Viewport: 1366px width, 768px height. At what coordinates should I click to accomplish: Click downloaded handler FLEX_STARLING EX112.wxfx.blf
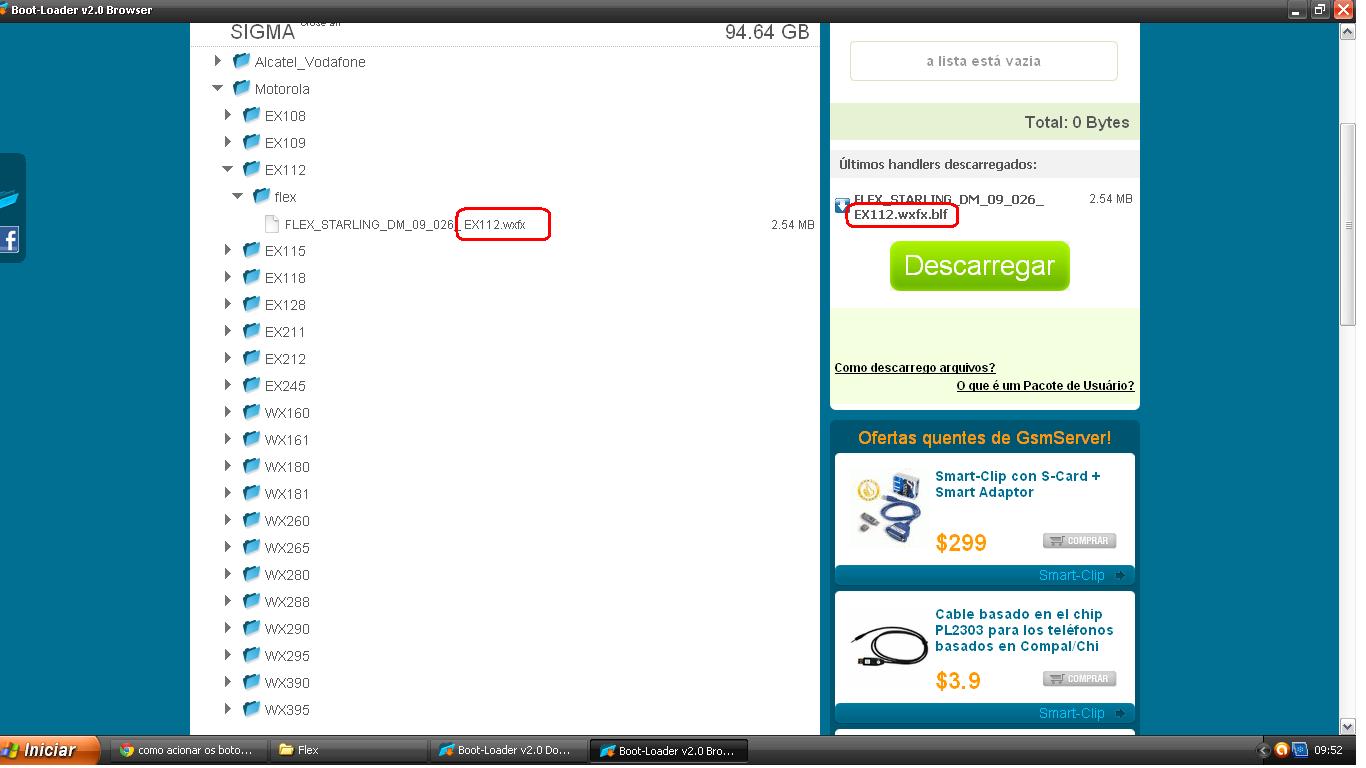tap(949, 207)
